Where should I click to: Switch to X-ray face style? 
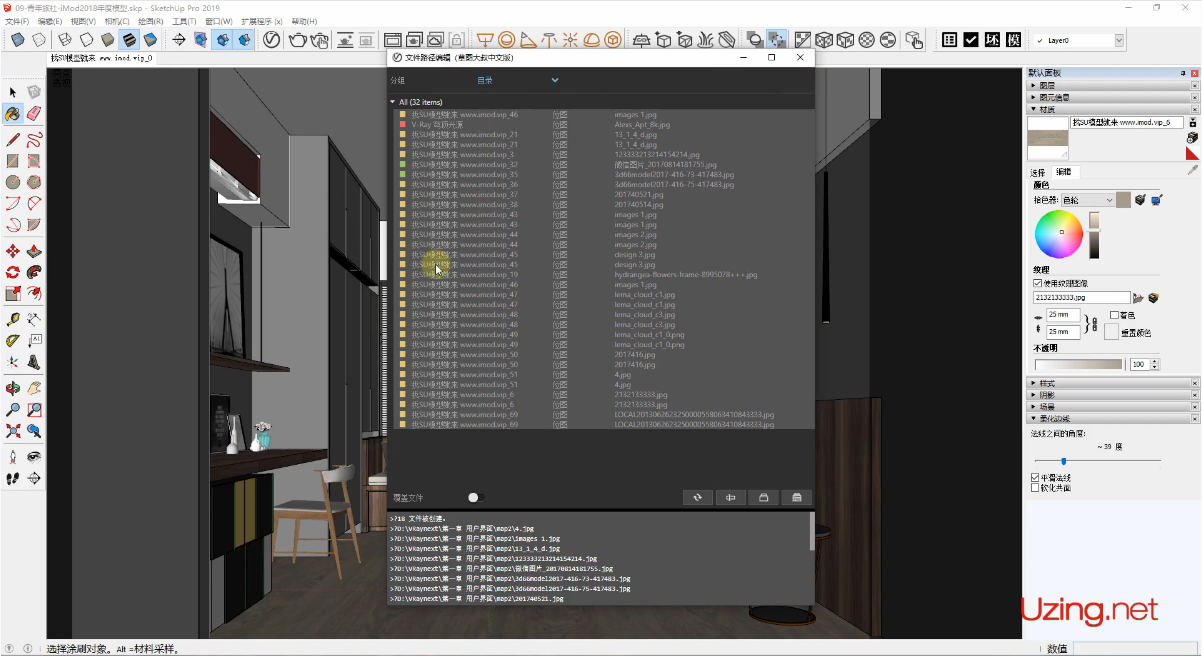tap(18, 40)
